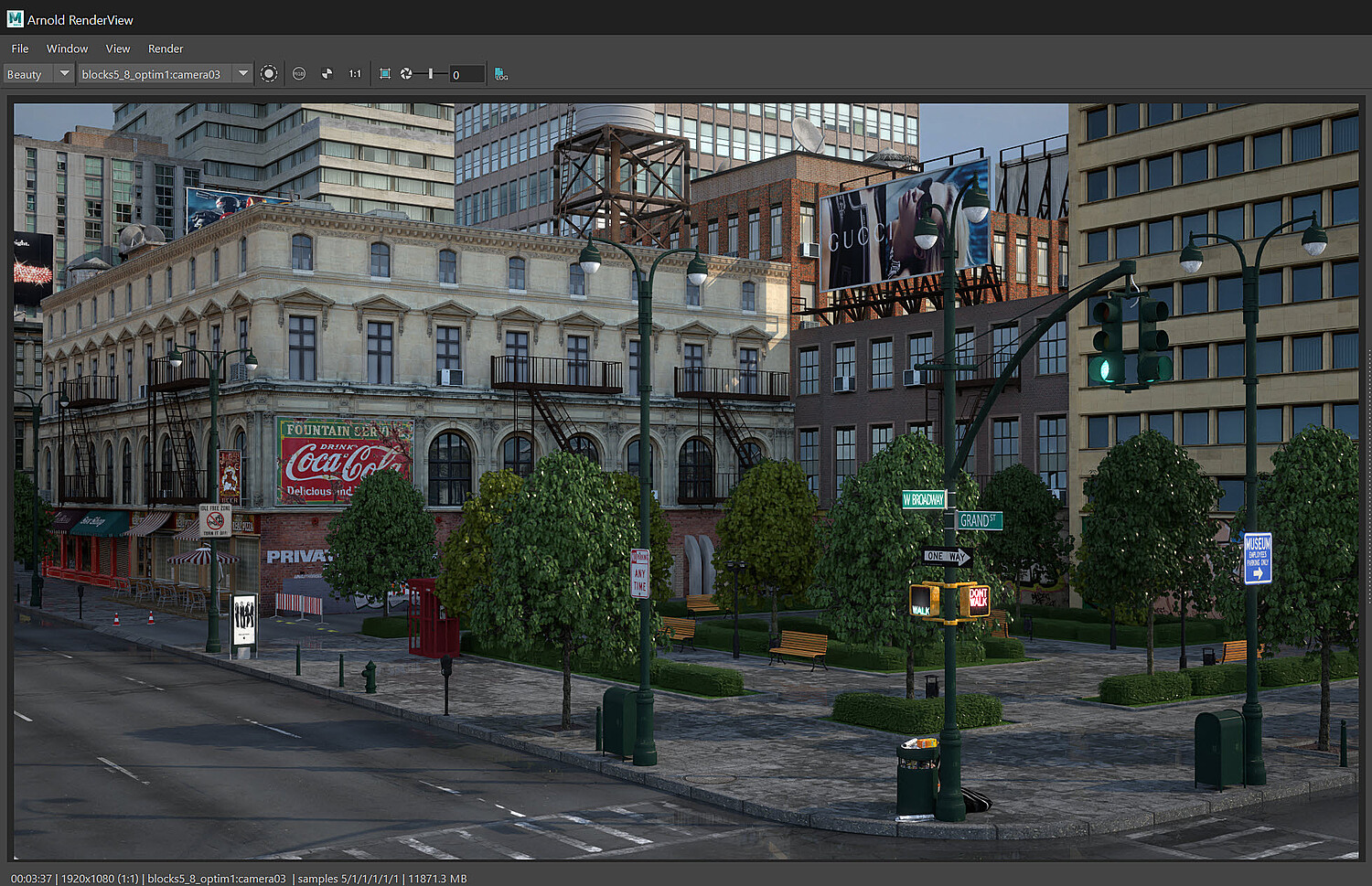Click the exposure value input field
Image resolution: width=1372 pixels, height=886 pixels.
click(x=466, y=75)
